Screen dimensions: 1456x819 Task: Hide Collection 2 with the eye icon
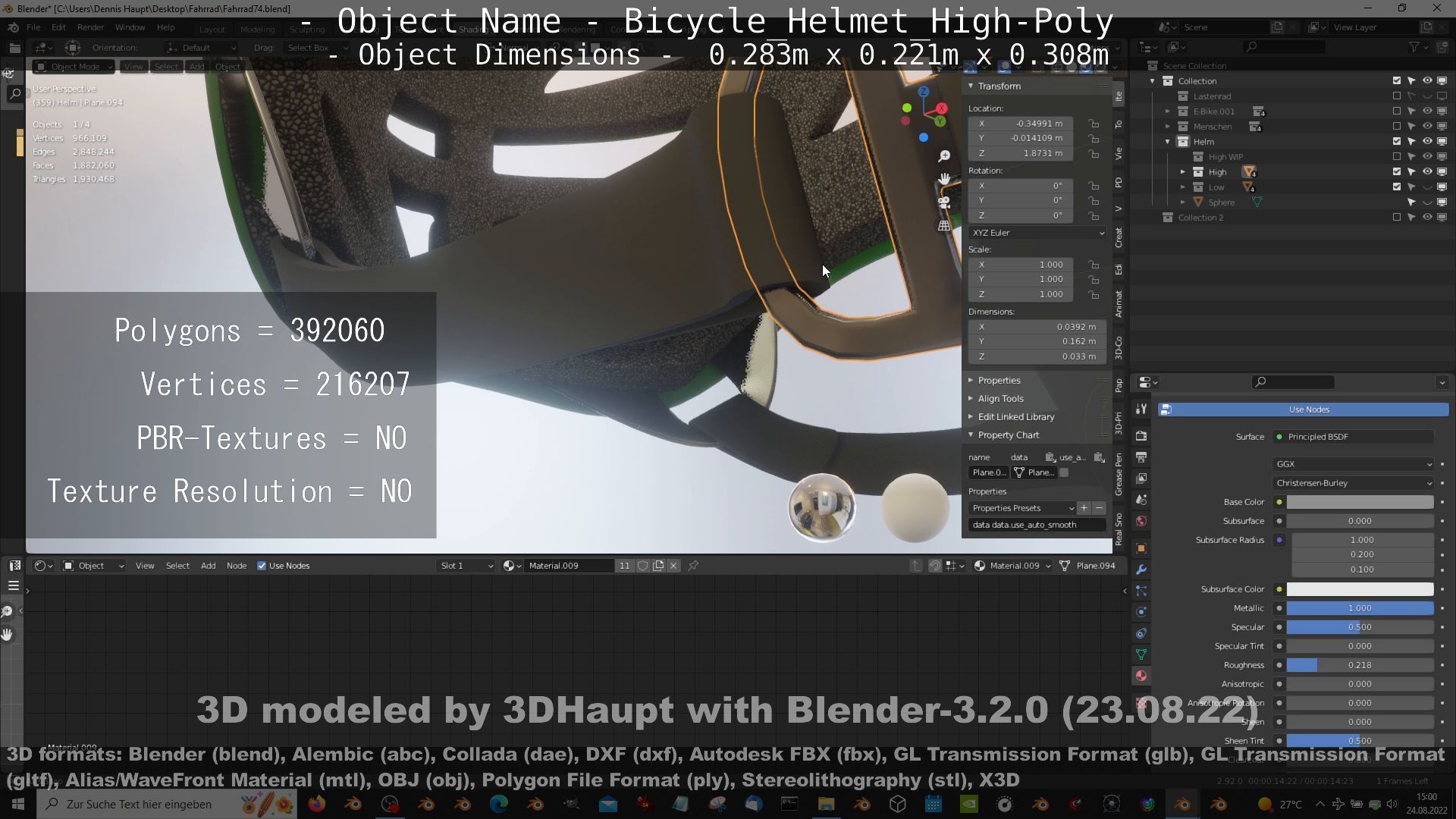(x=1427, y=218)
